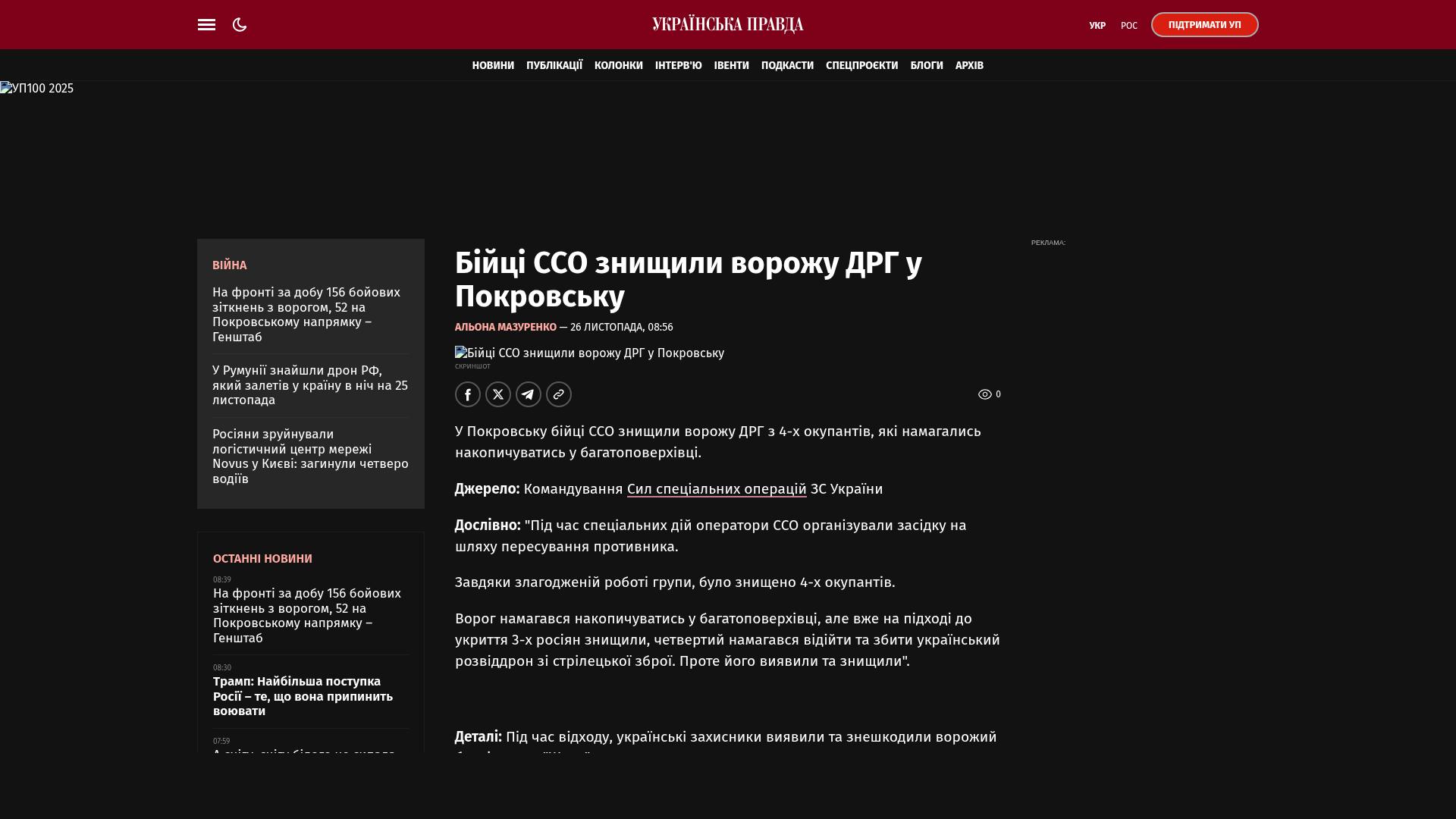Screen dimensions: 1456x819
Task: Toggle dark mode moon icon
Action: pos(240,25)
